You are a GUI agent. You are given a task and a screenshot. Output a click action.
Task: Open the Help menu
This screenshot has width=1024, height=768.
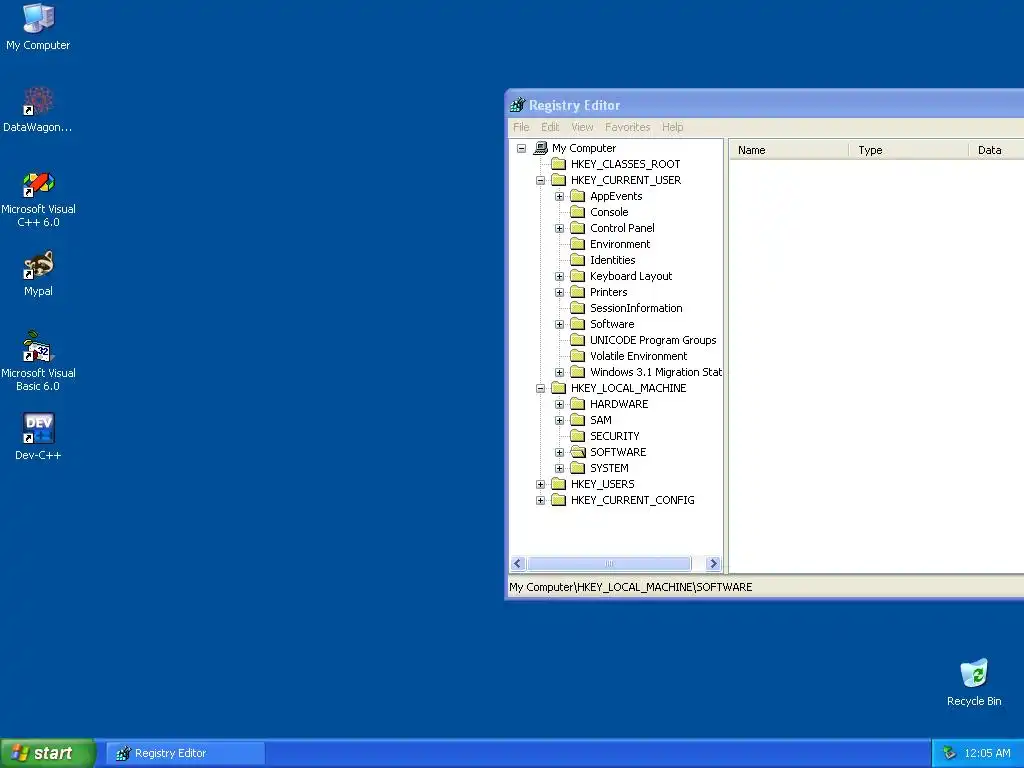(x=672, y=127)
